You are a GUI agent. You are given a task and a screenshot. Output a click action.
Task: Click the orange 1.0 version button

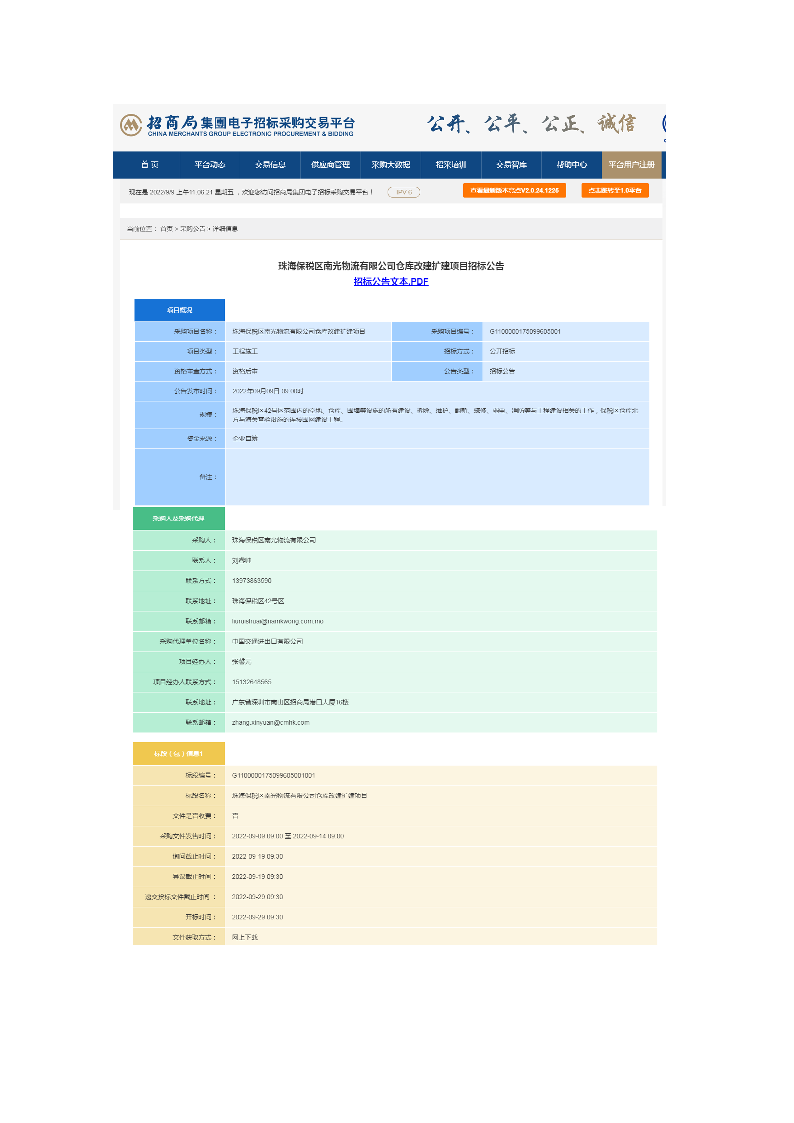(615, 190)
